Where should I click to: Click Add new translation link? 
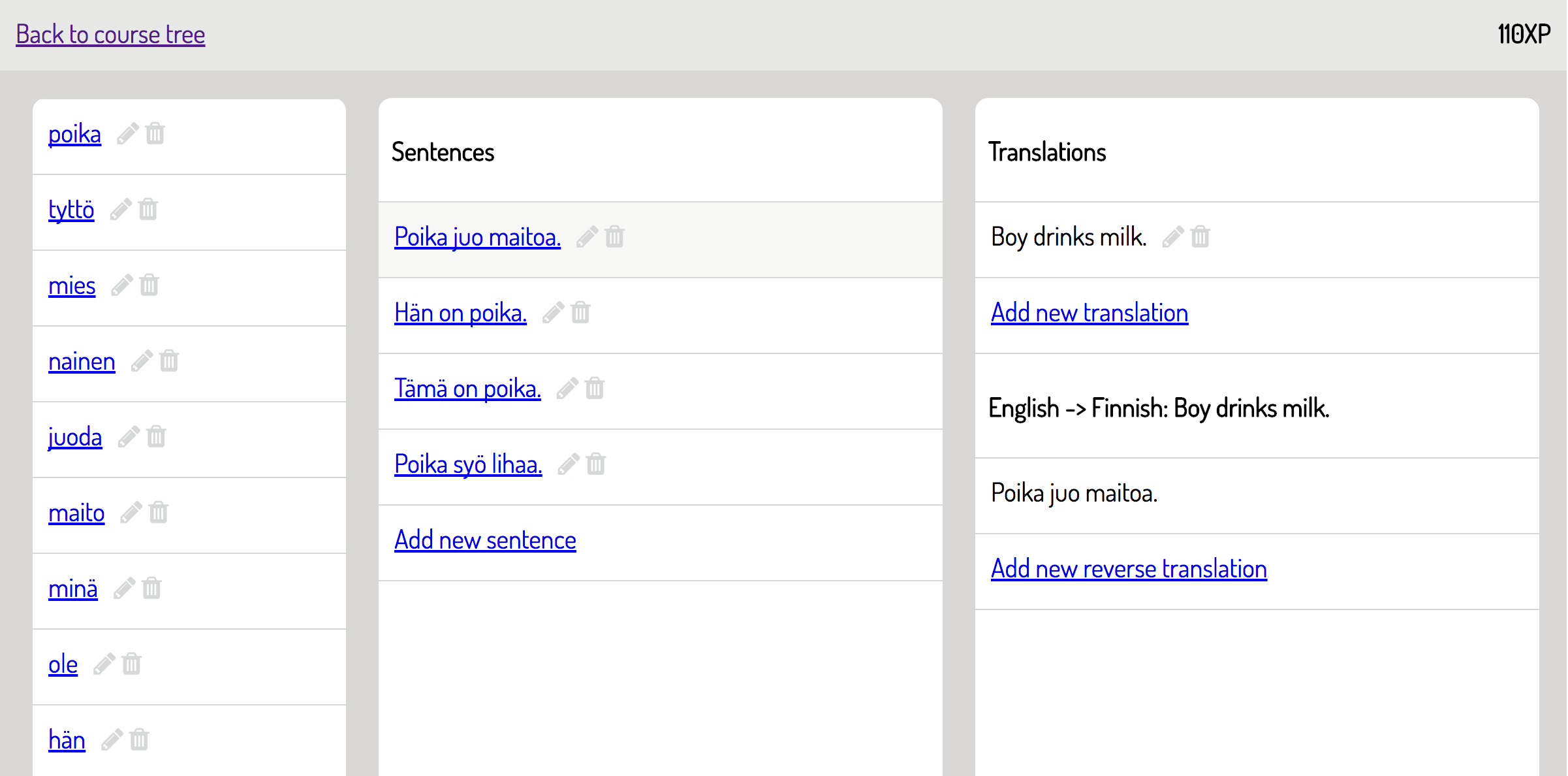point(1089,313)
